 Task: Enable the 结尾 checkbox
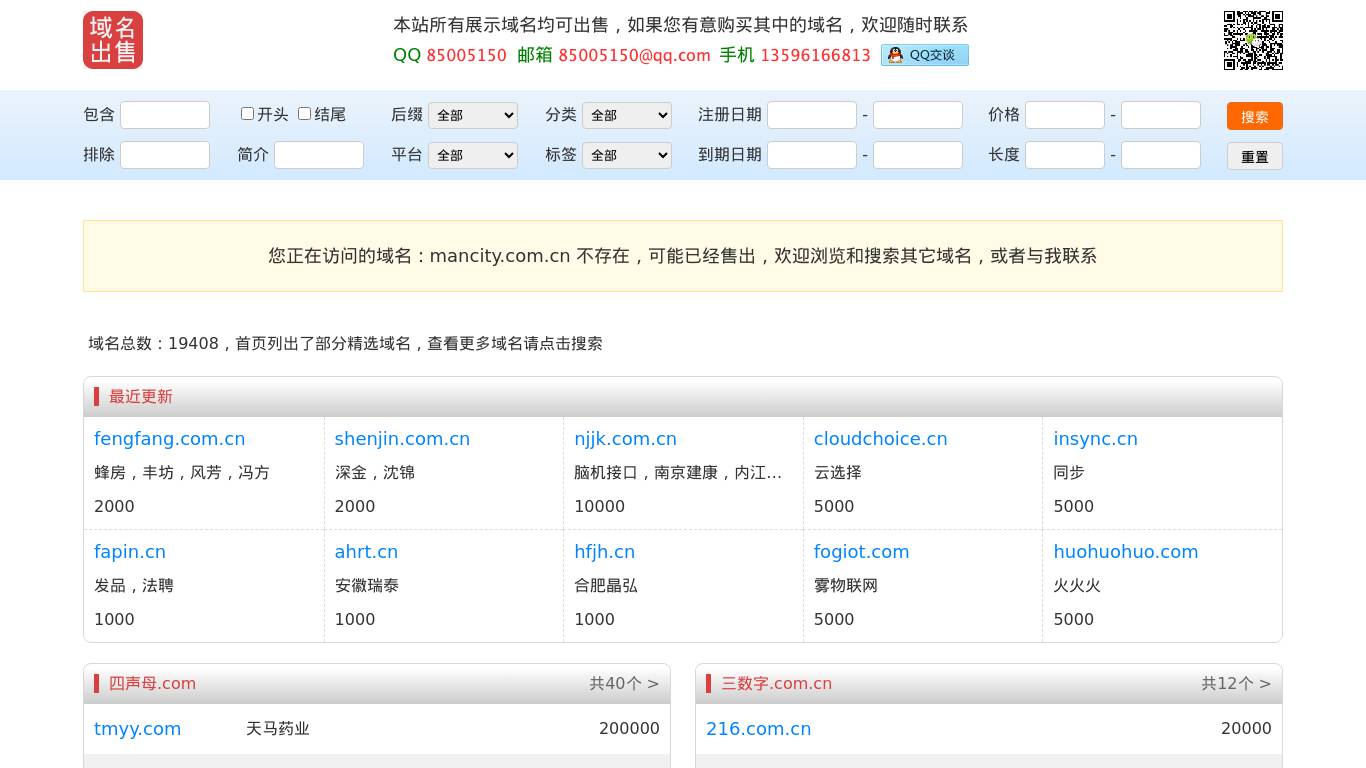pos(305,114)
